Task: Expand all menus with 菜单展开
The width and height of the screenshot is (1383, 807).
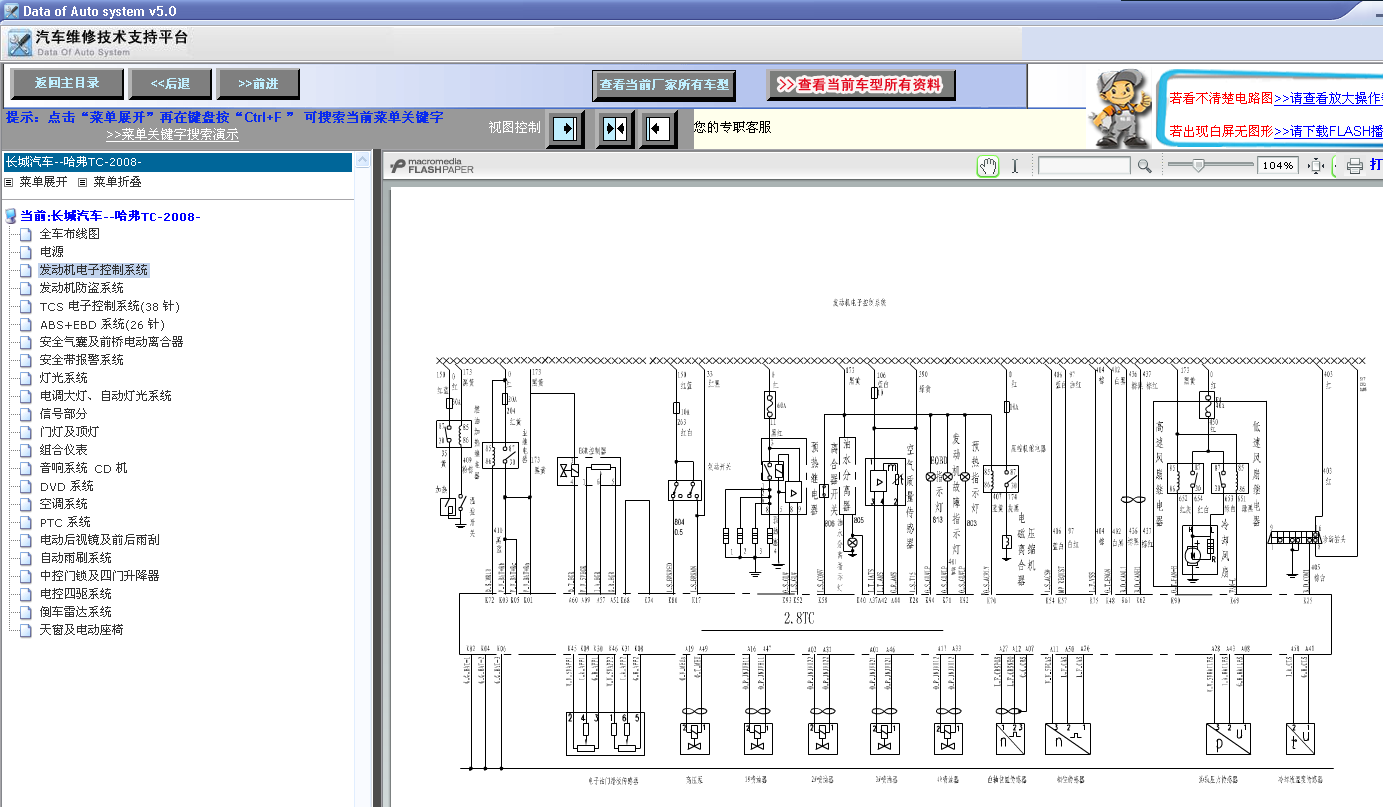Action: (43, 182)
